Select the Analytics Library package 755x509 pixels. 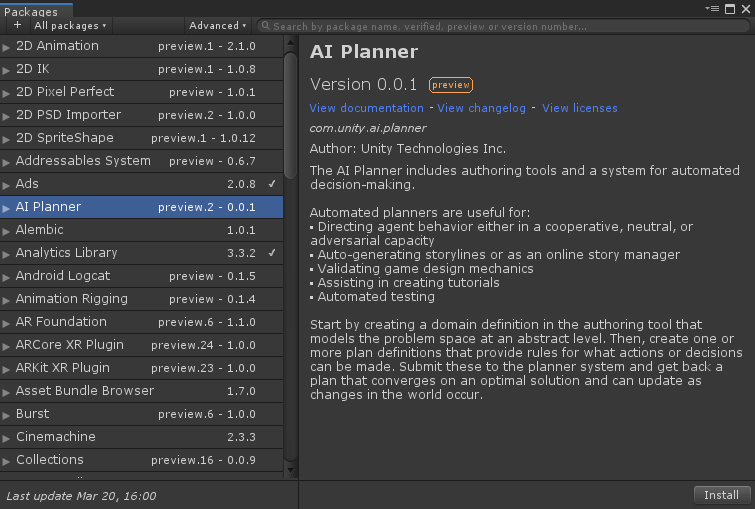(142, 253)
